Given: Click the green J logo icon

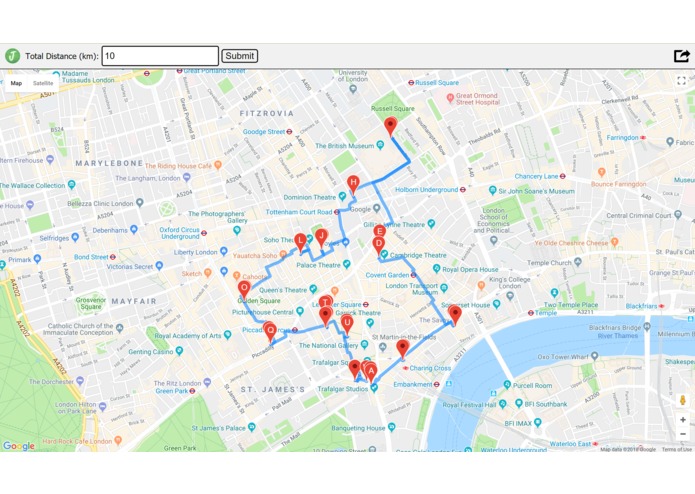Looking at the screenshot, I should point(12,56).
